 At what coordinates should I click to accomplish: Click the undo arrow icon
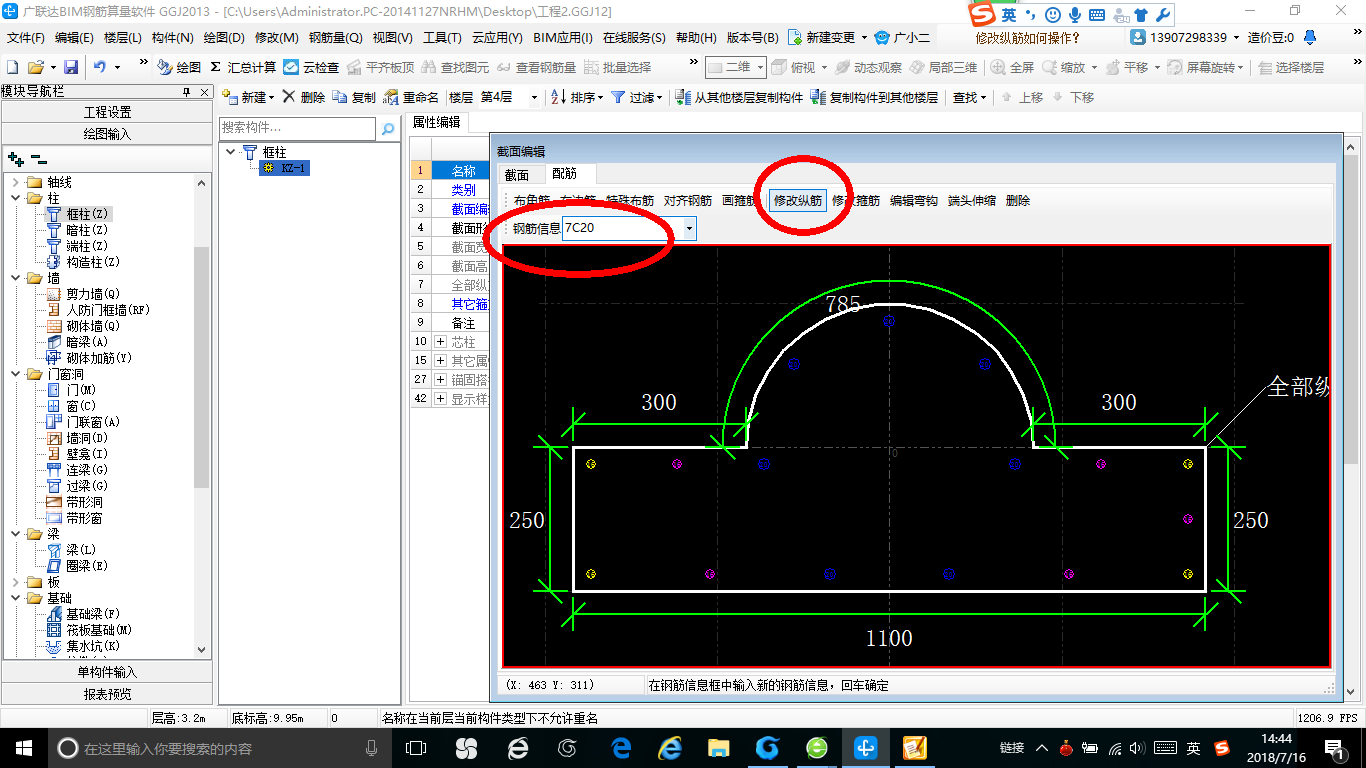(x=100, y=67)
